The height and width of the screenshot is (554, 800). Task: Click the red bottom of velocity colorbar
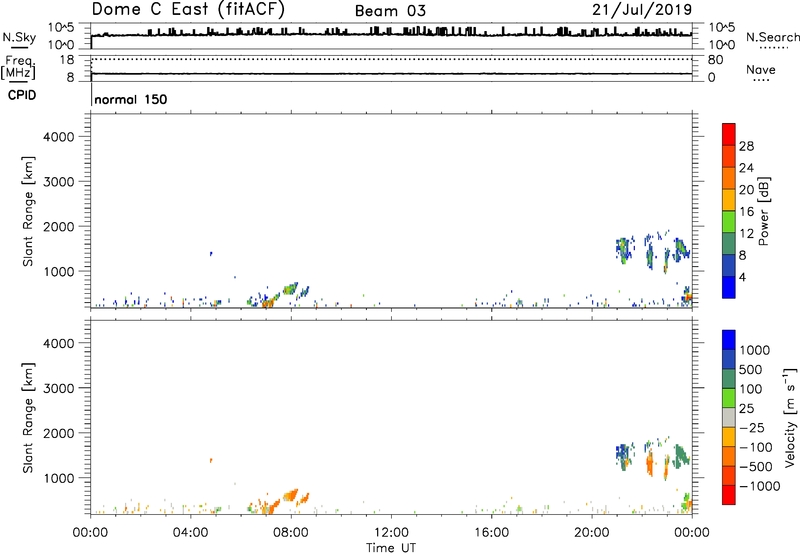[x=729, y=495]
